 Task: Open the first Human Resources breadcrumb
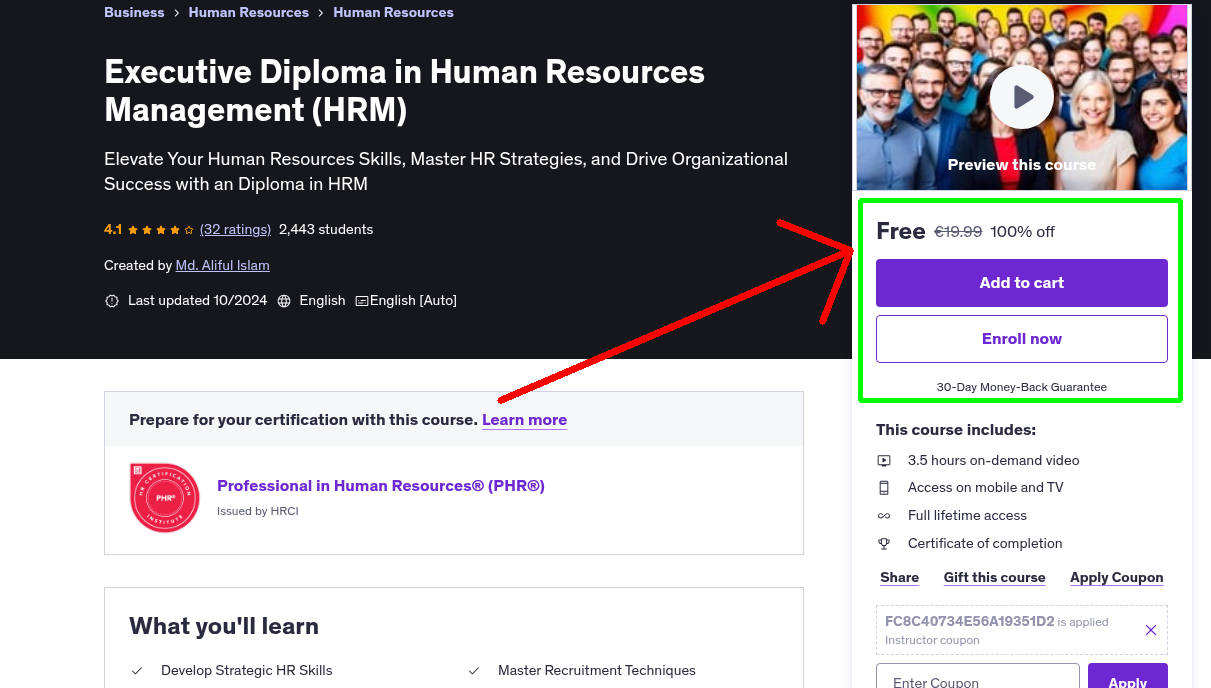pos(248,12)
